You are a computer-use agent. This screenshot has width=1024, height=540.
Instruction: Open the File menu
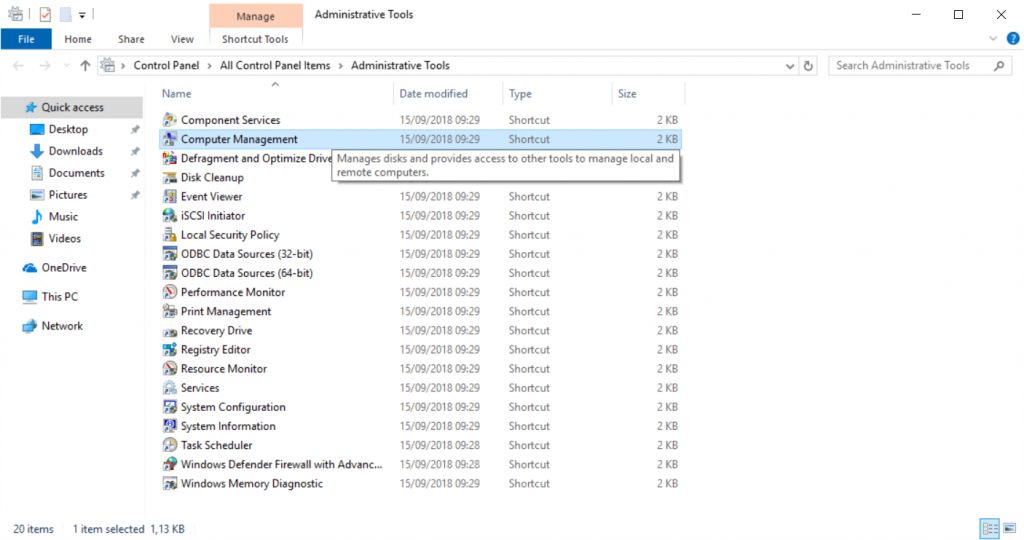tap(26, 39)
